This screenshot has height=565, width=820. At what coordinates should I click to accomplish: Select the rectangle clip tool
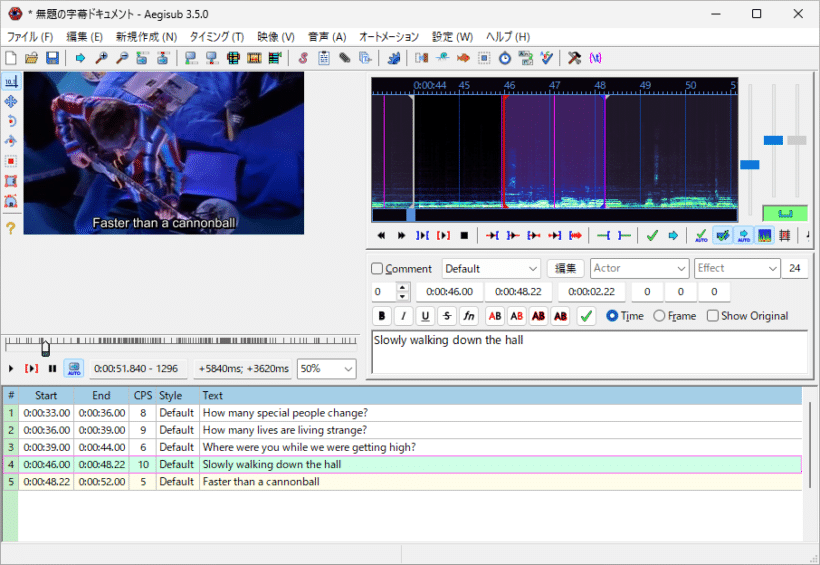tap(11, 181)
